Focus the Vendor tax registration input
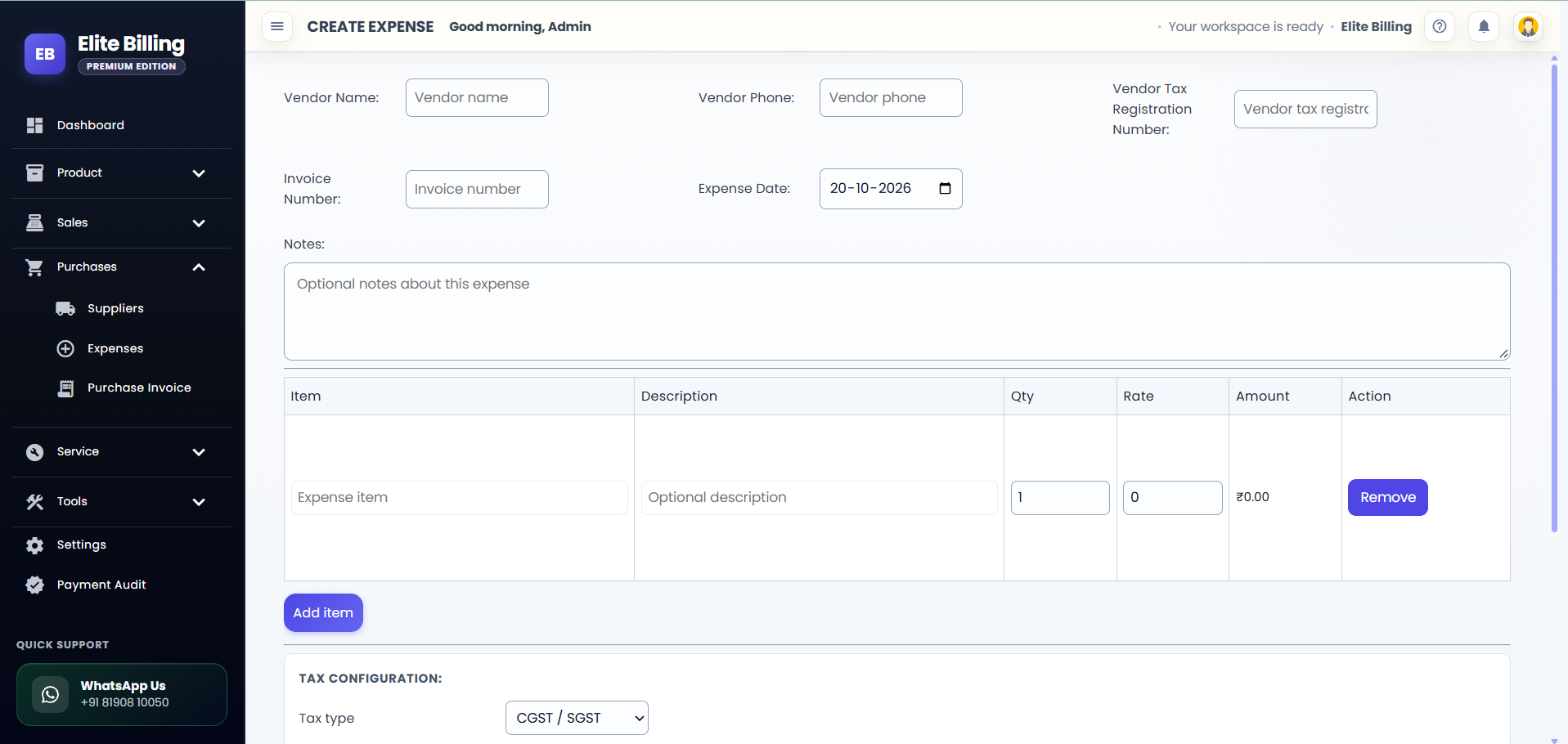The height and width of the screenshot is (744, 1568). (1305, 109)
